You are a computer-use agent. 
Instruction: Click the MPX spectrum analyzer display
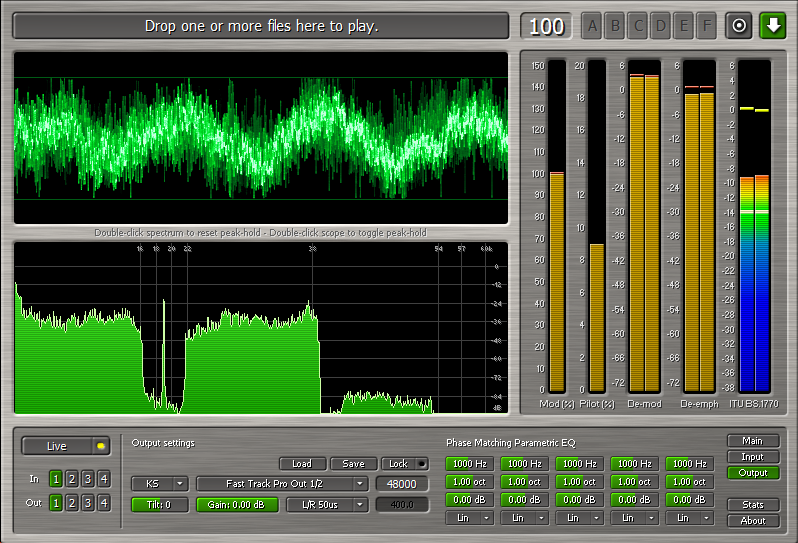(x=261, y=328)
